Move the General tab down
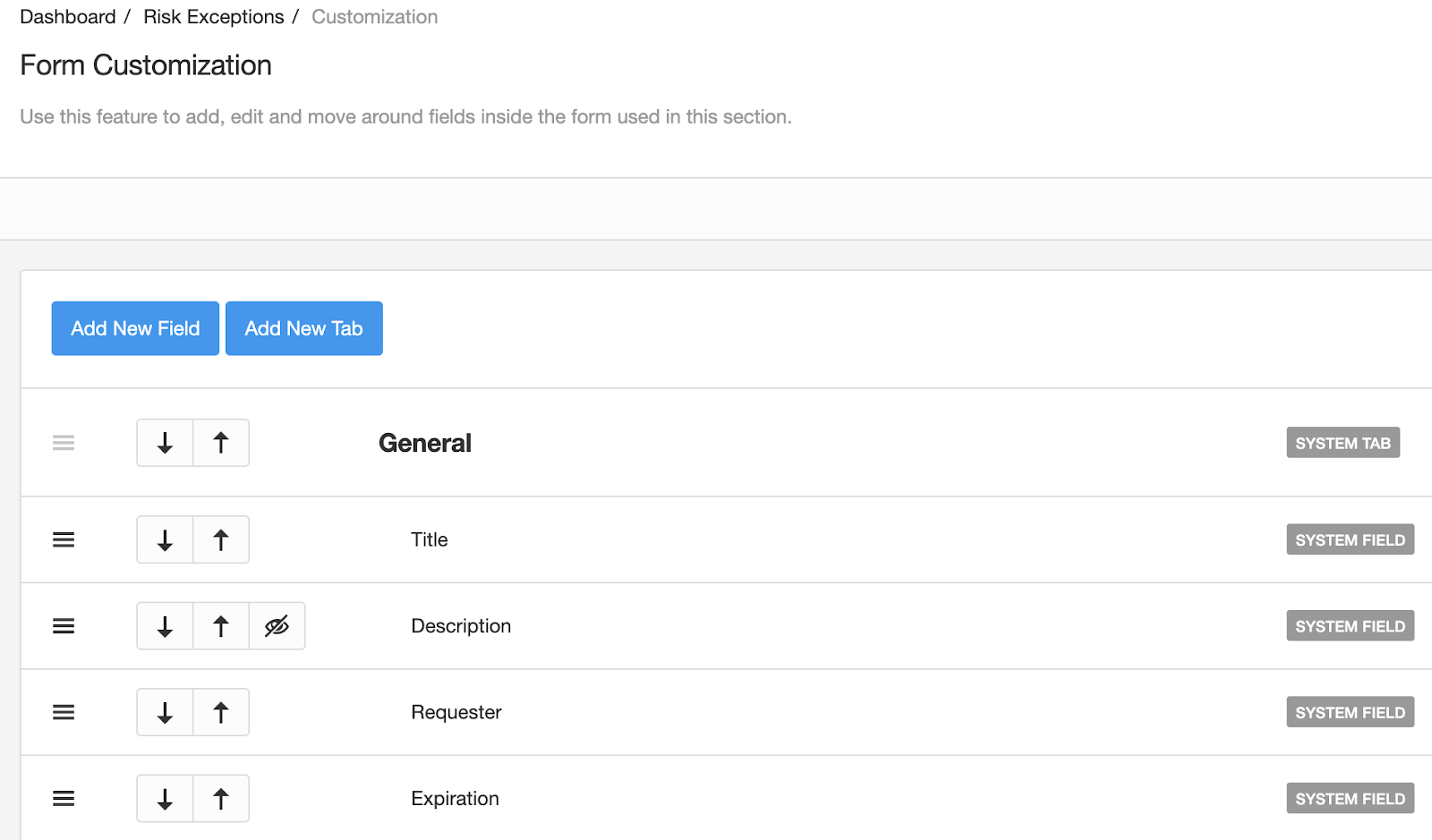Image resolution: width=1432 pixels, height=840 pixels. [x=165, y=443]
